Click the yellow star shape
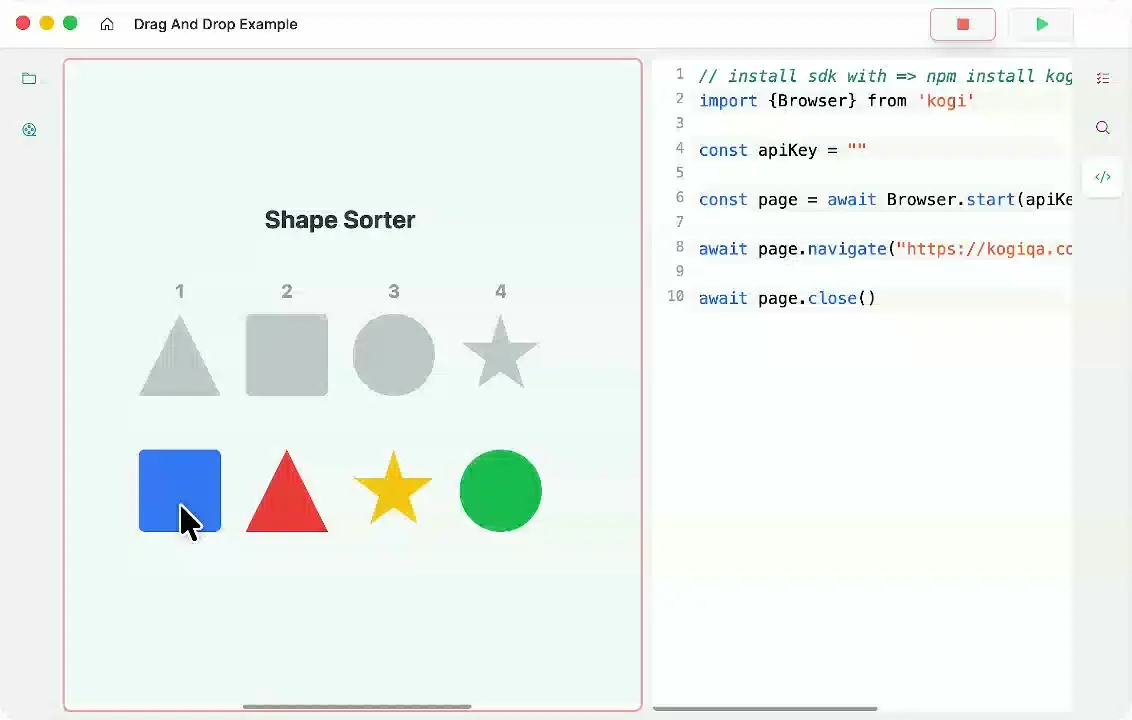1132x720 pixels. coord(393,489)
